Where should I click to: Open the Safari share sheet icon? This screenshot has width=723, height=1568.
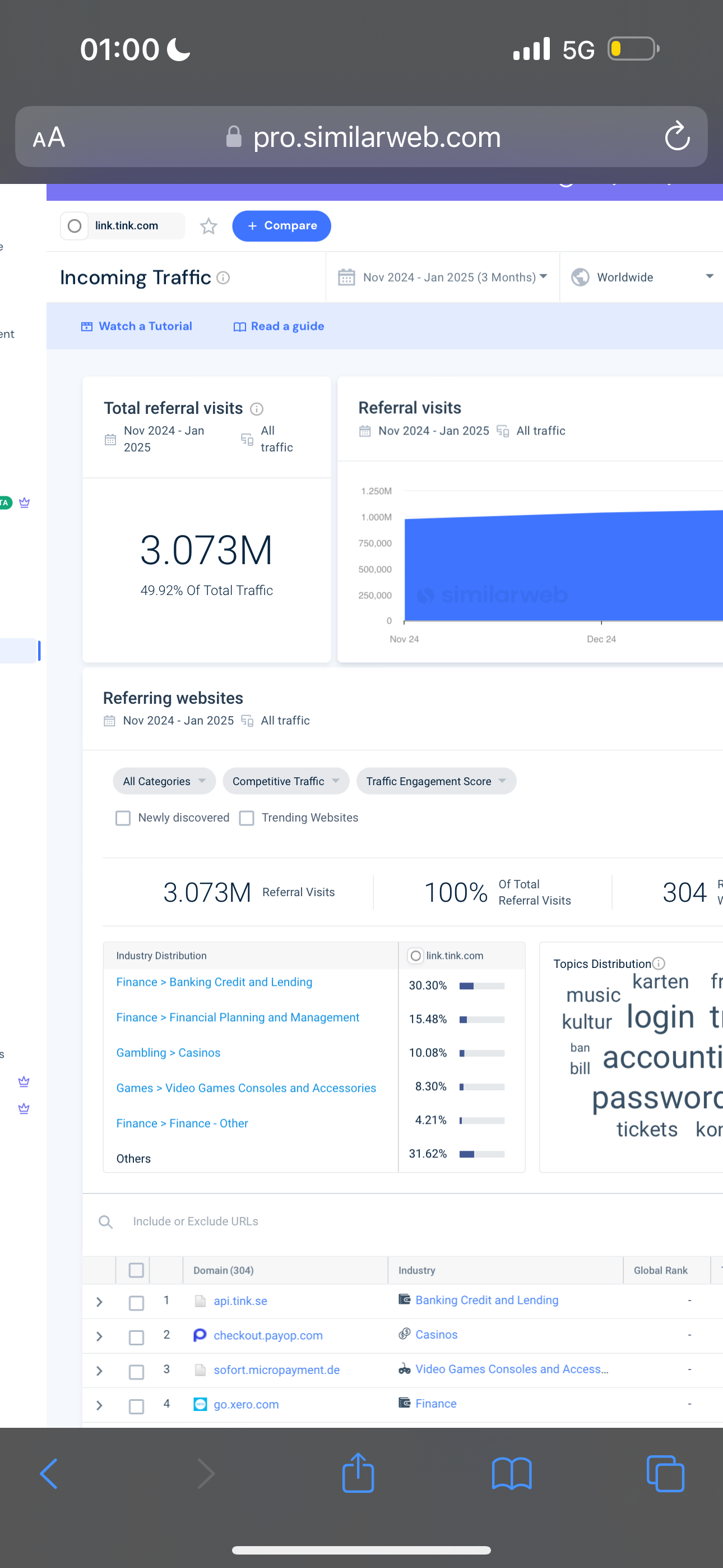click(x=358, y=1473)
